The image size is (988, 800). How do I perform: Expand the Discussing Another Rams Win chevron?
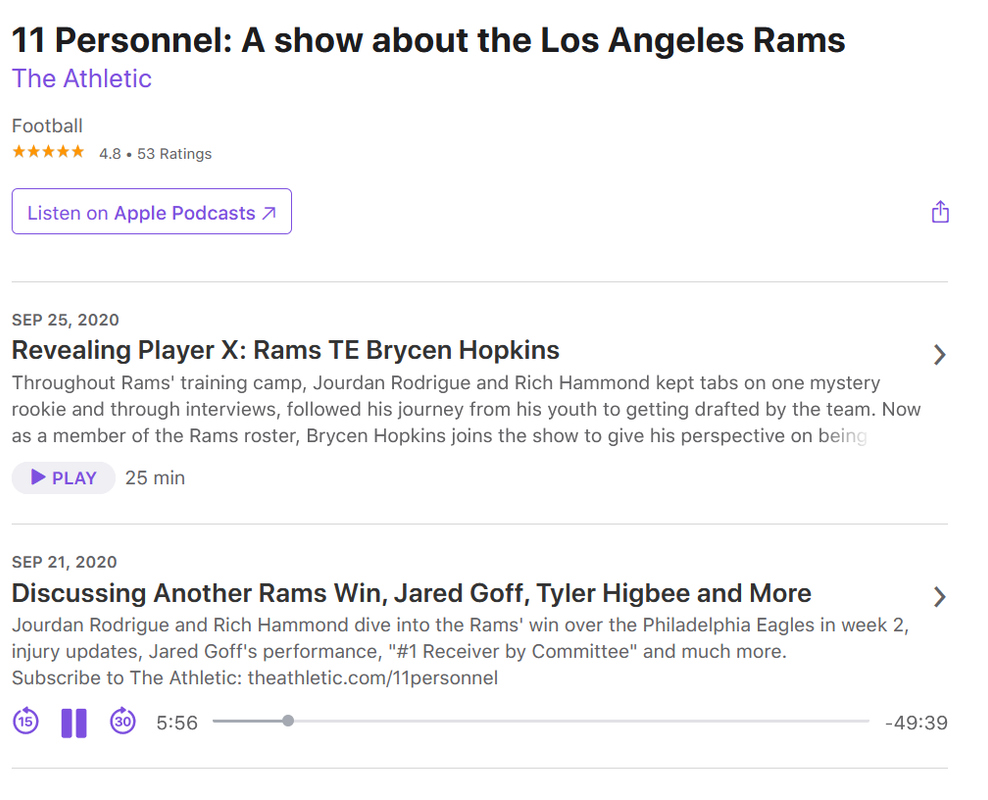tap(939, 597)
